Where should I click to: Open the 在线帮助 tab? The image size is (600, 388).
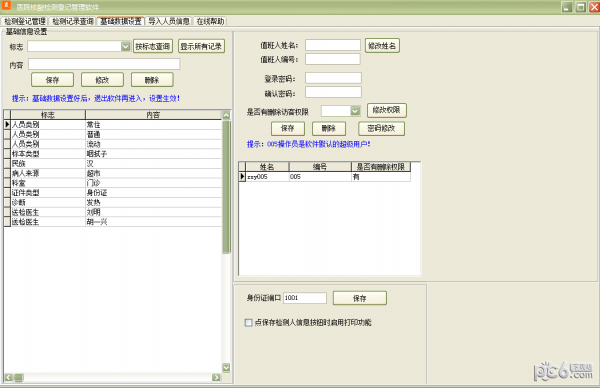(210, 21)
